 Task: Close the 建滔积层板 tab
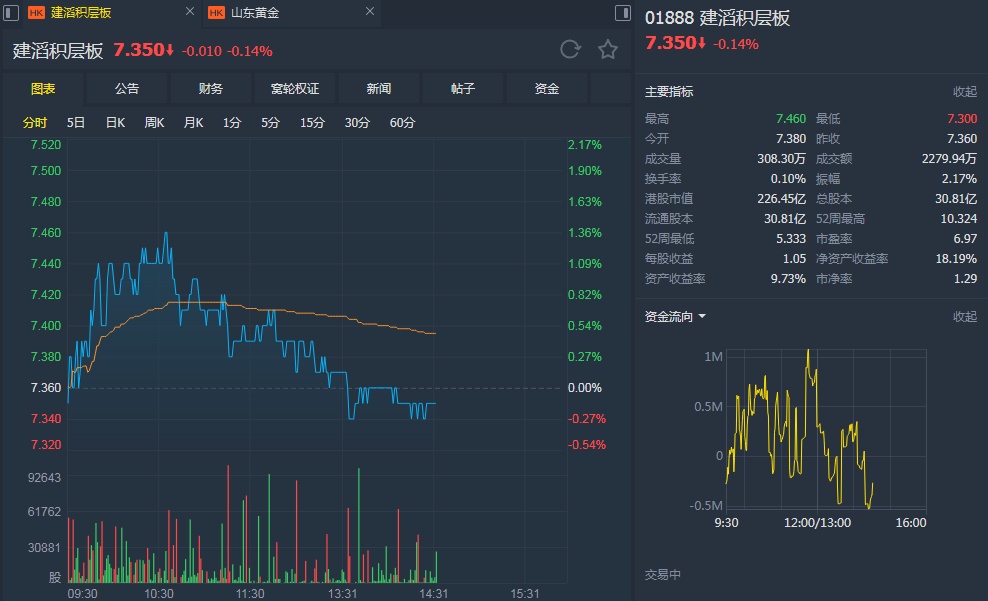pos(190,13)
